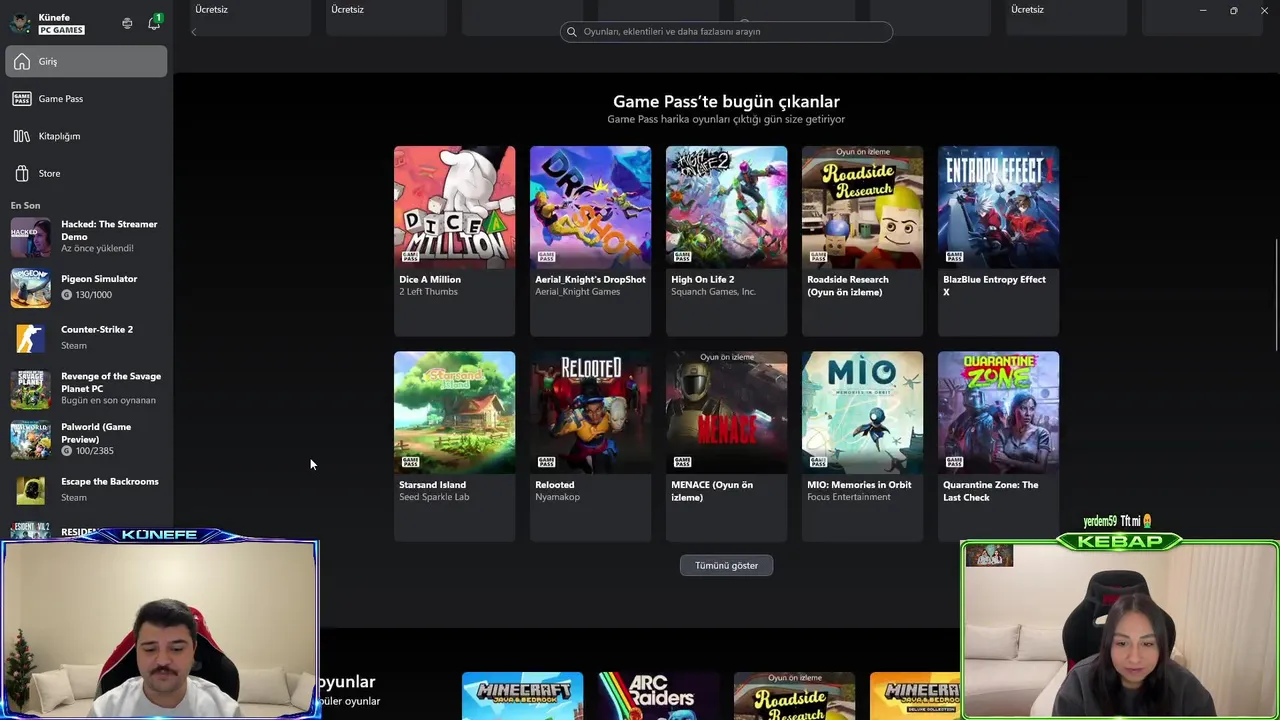The height and width of the screenshot is (720, 1280).
Task: Click Game Pass'te bugün çıkanlar heading
Action: (726, 101)
